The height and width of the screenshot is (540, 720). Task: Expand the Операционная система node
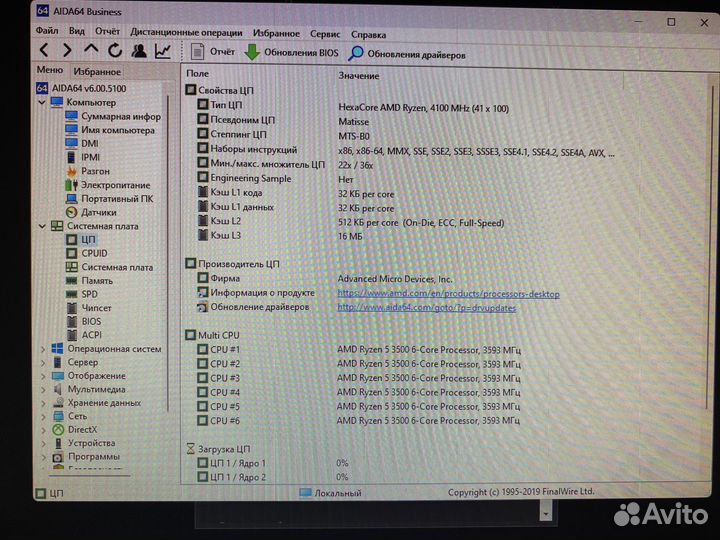coord(43,349)
